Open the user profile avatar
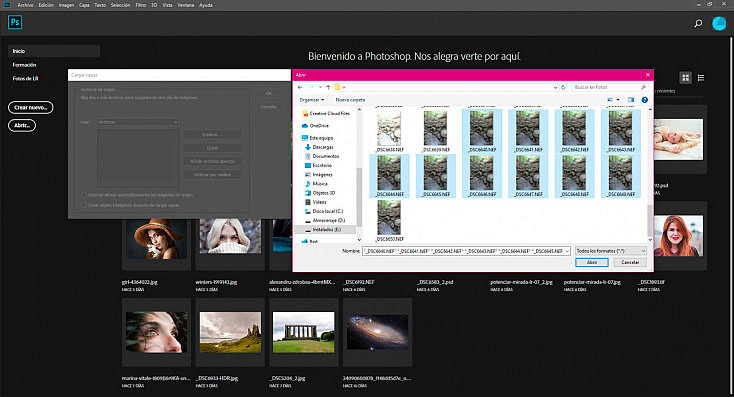 pyautogui.click(x=719, y=23)
